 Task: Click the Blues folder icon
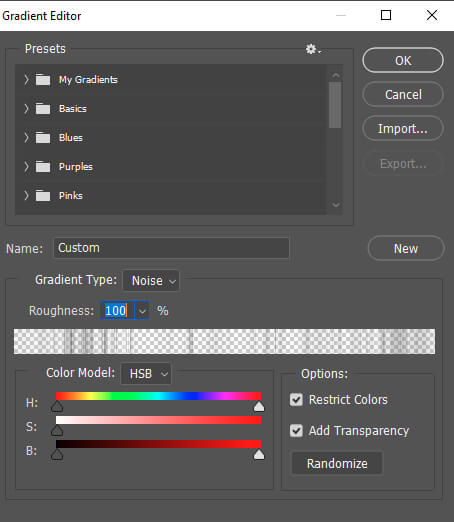43,138
